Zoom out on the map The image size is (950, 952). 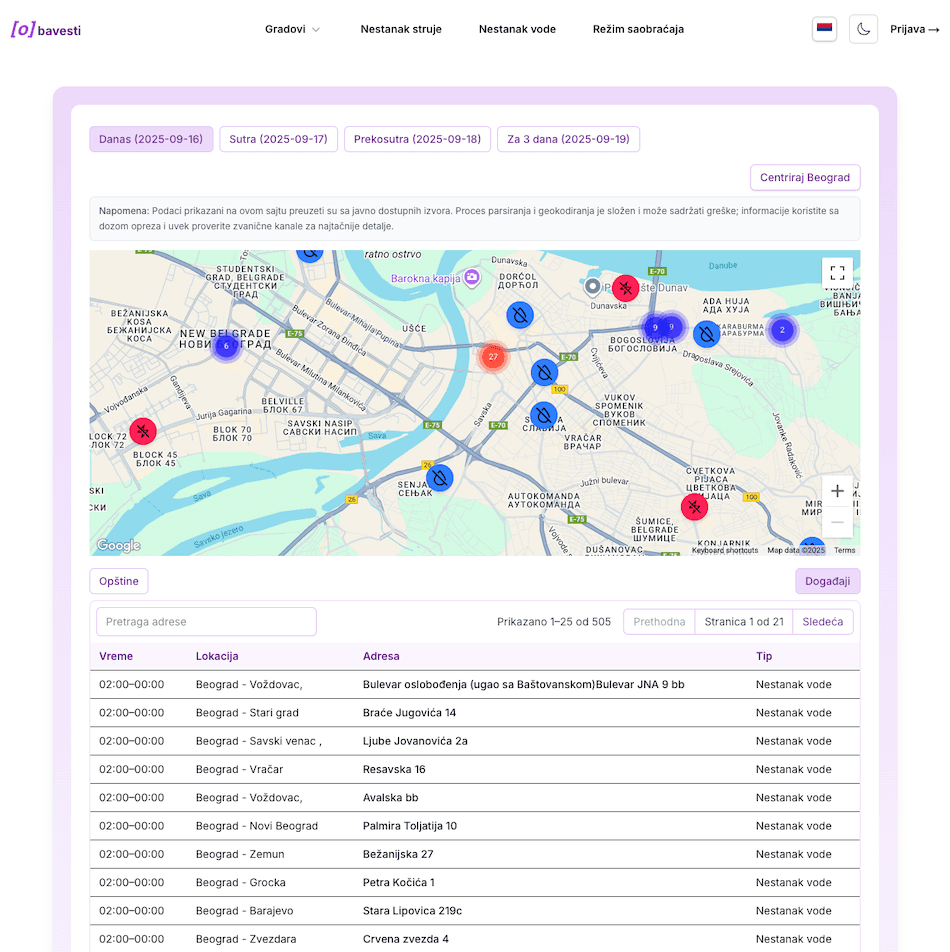pyautogui.click(x=837, y=523)
